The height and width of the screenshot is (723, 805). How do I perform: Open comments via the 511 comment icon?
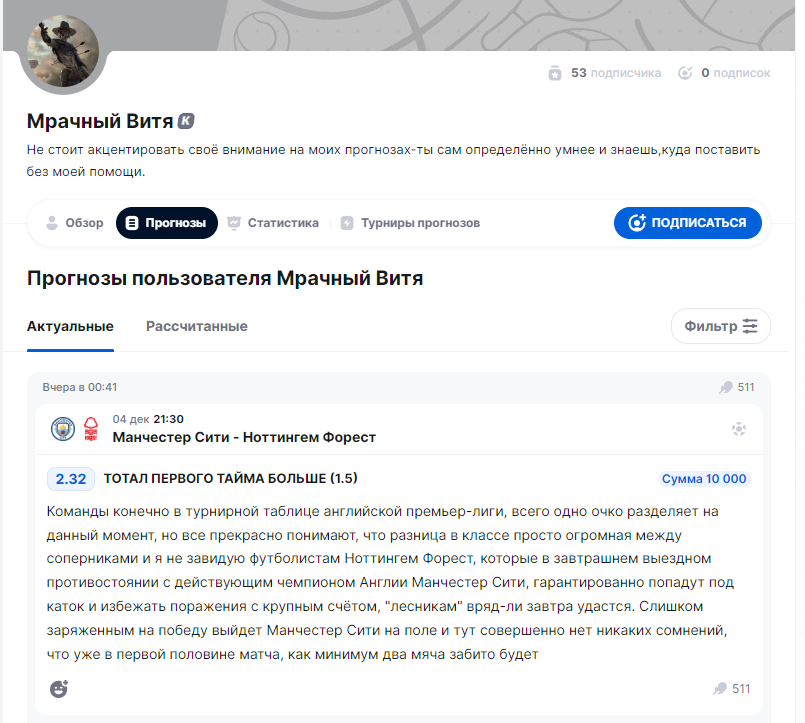point(721,688)
